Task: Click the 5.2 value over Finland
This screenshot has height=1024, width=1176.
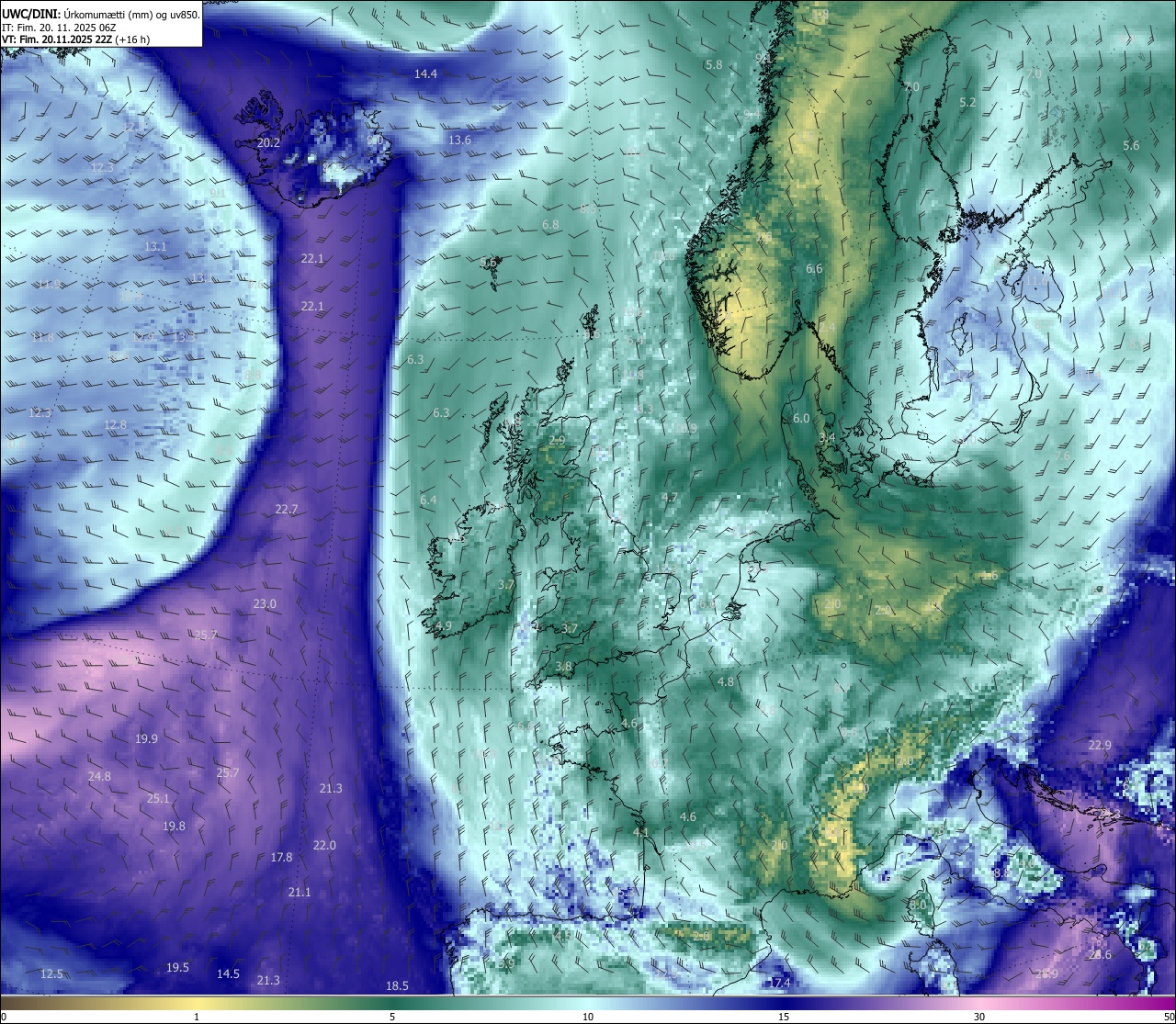Action: click(x=967, y=102)
